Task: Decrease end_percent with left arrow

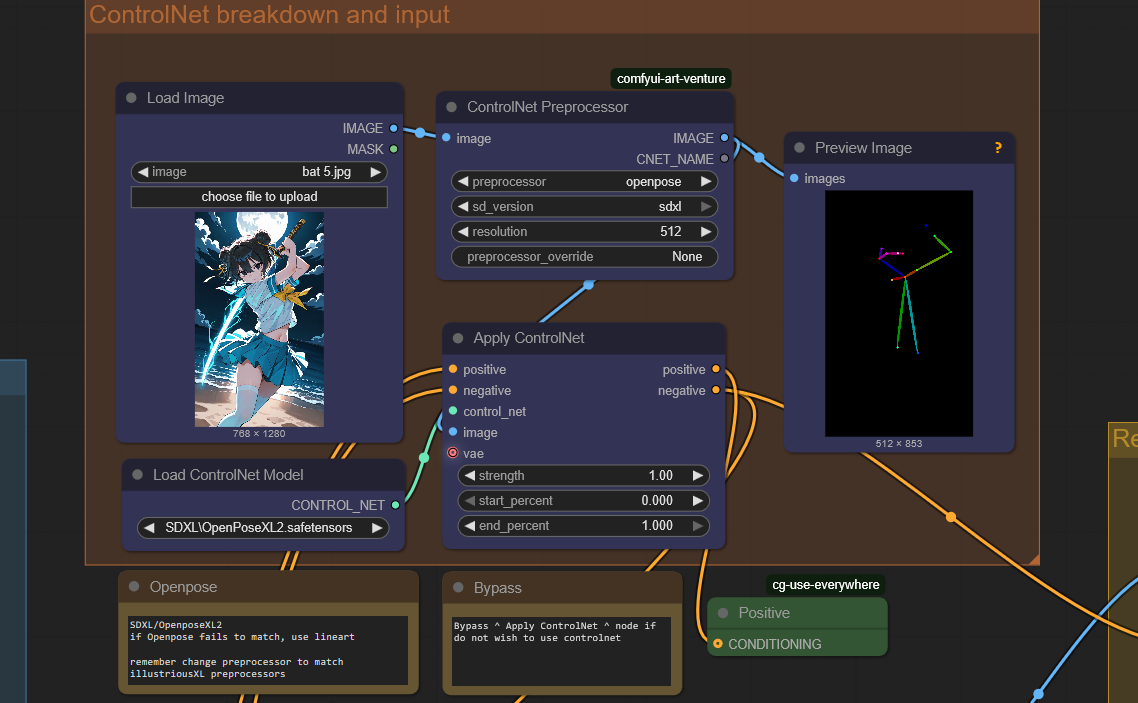Action: point(470,525)
